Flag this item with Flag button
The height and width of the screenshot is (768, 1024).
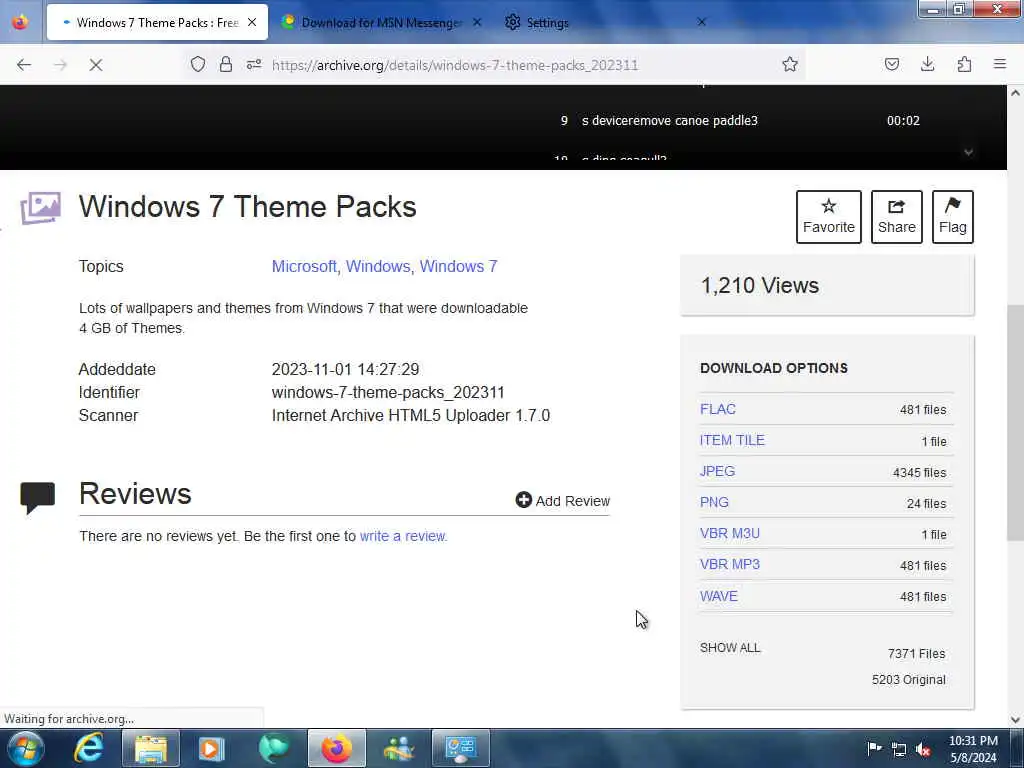click(953, 217)
